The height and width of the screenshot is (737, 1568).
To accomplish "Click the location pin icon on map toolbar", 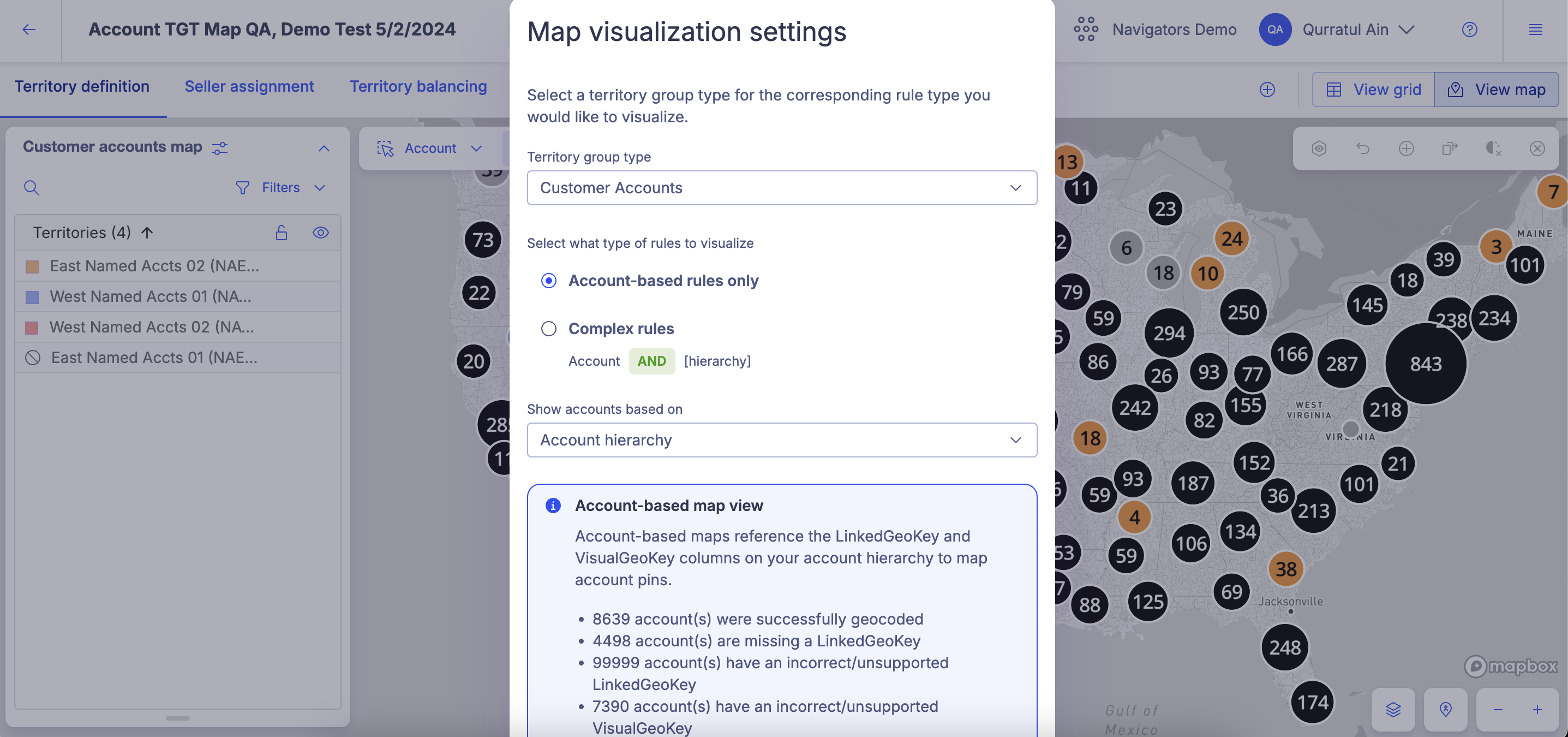I will 1445,711.
